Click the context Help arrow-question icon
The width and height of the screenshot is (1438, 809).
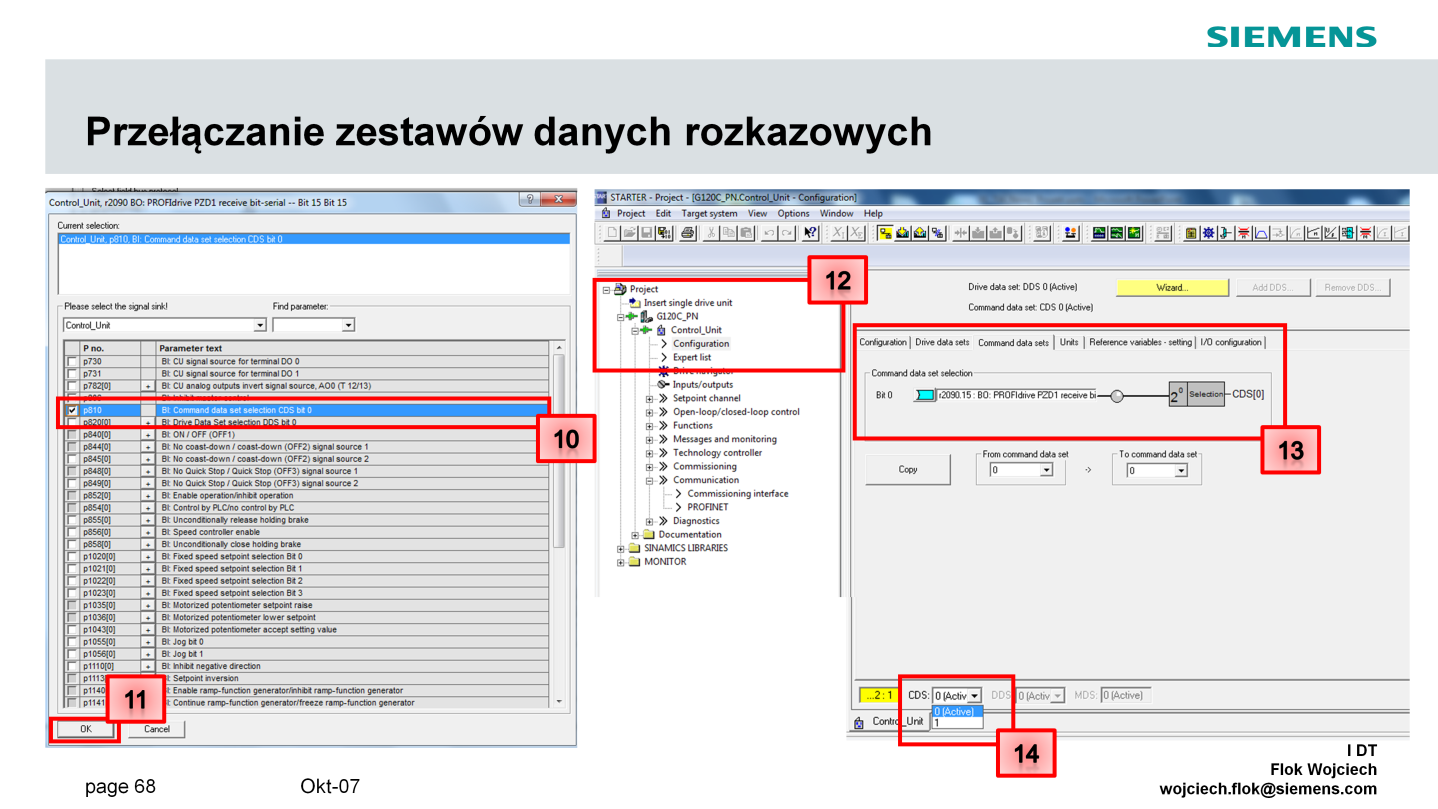[x=810, y=233]
